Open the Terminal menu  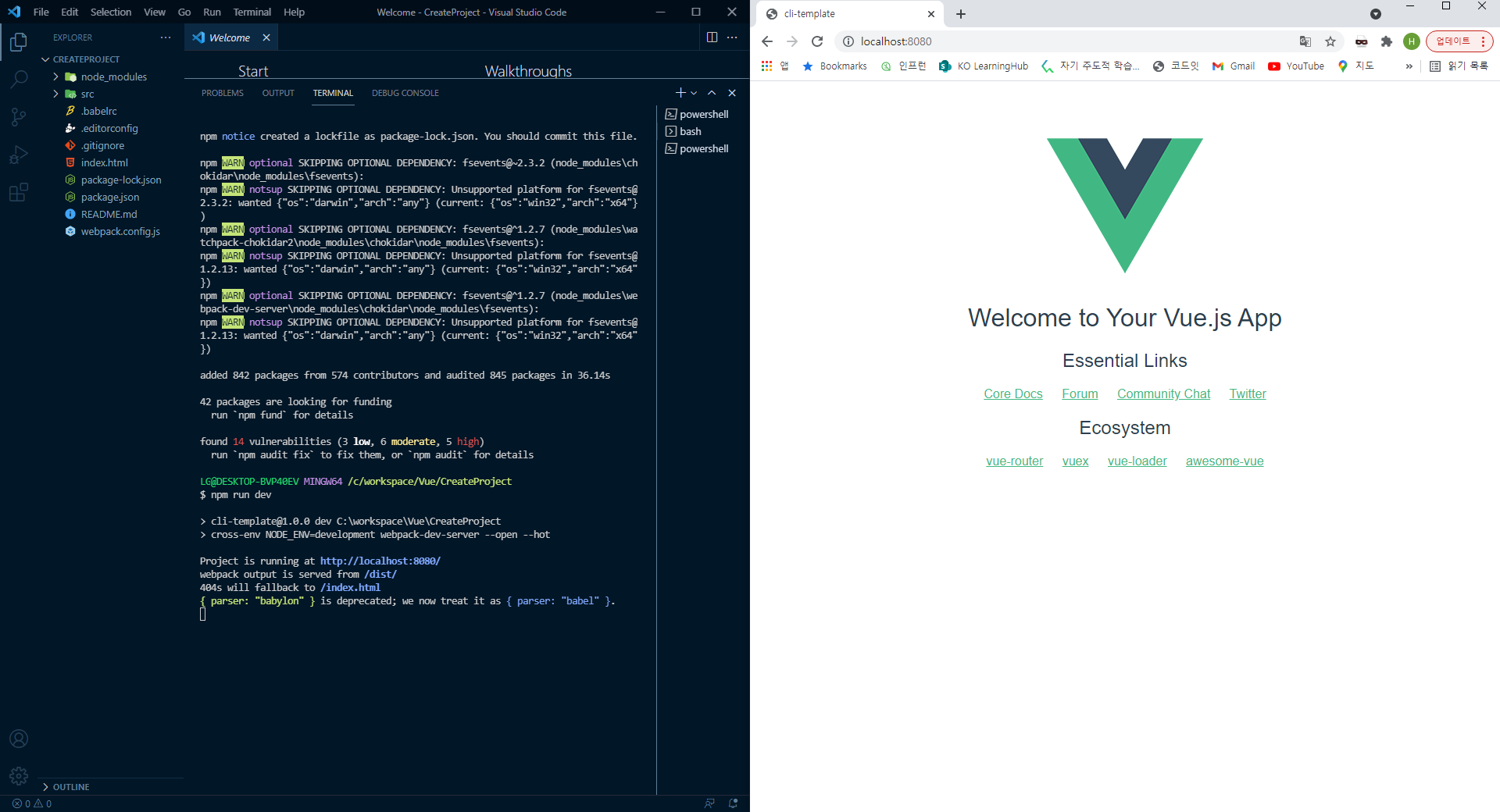(x=252, y=12)
